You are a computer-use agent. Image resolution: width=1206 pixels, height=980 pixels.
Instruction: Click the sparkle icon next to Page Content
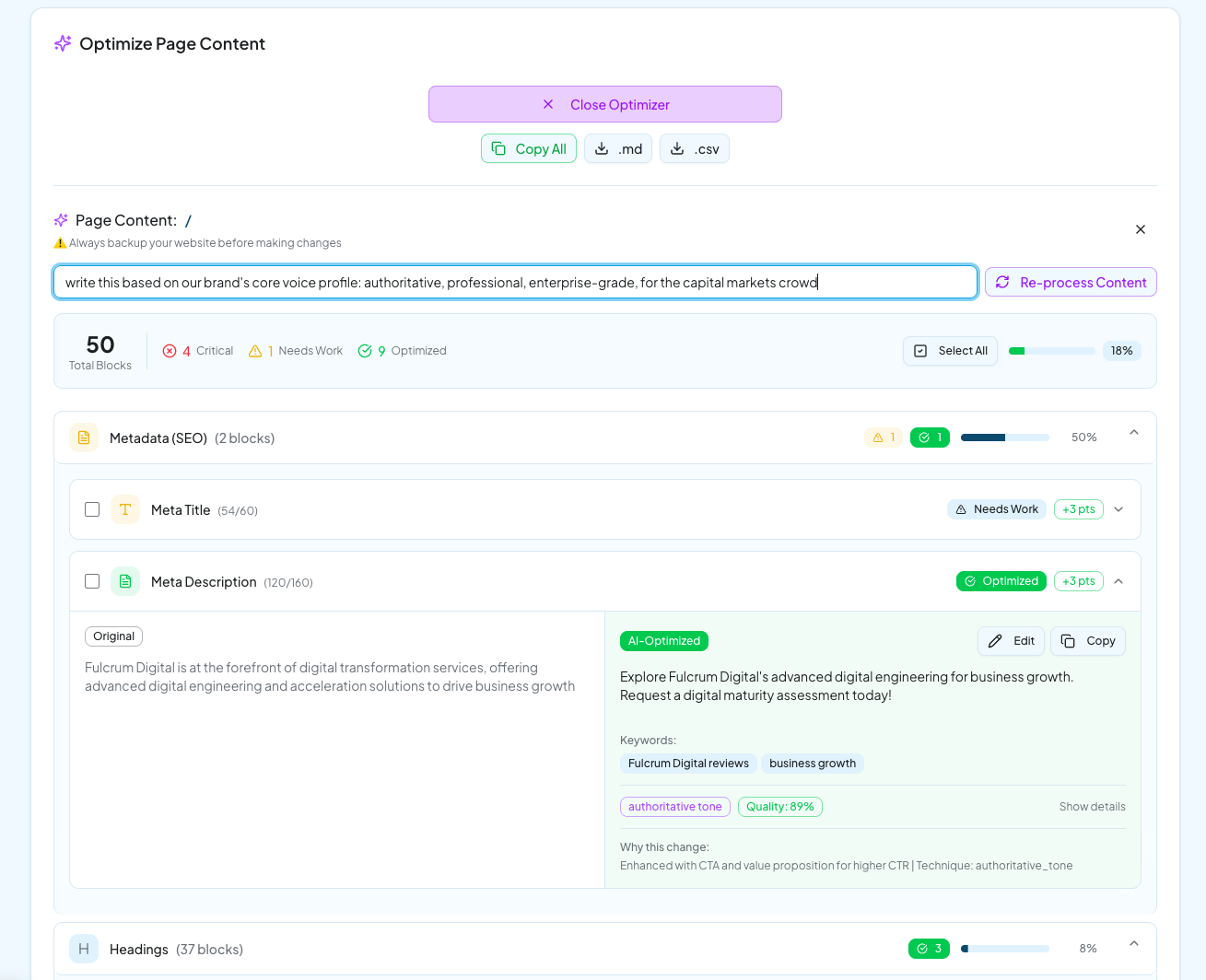(x=61, y=220)
